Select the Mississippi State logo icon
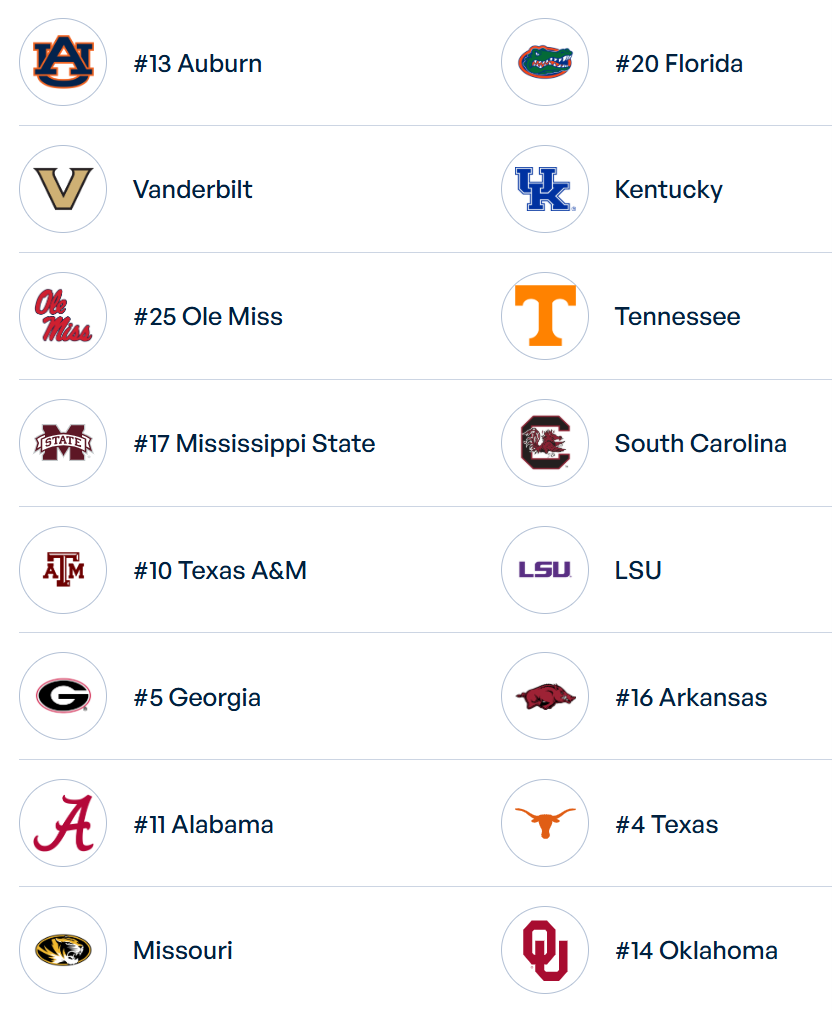Image resolution: width=832 pixels, height=1013 pixels. pyautogui.click(x=63, y=443)
